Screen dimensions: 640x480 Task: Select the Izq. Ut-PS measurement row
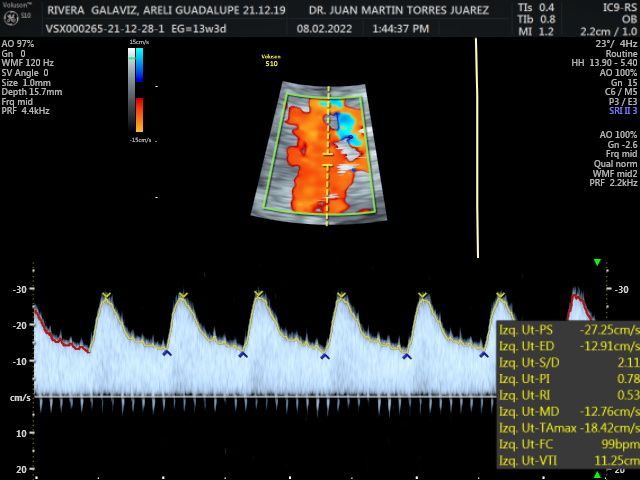pyautogui.click(x=563, y=329)
